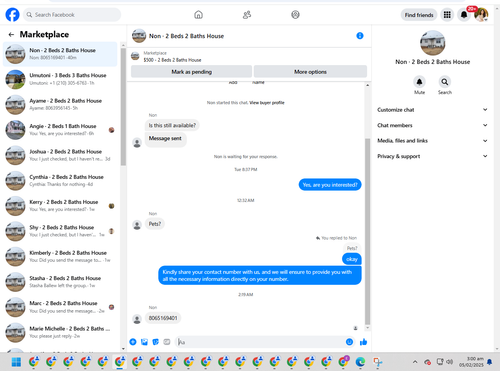Image resolution: width=500 pixels, height=371 pixels.
Task: Click in the Search Facebook field
Action: (72, 15)
